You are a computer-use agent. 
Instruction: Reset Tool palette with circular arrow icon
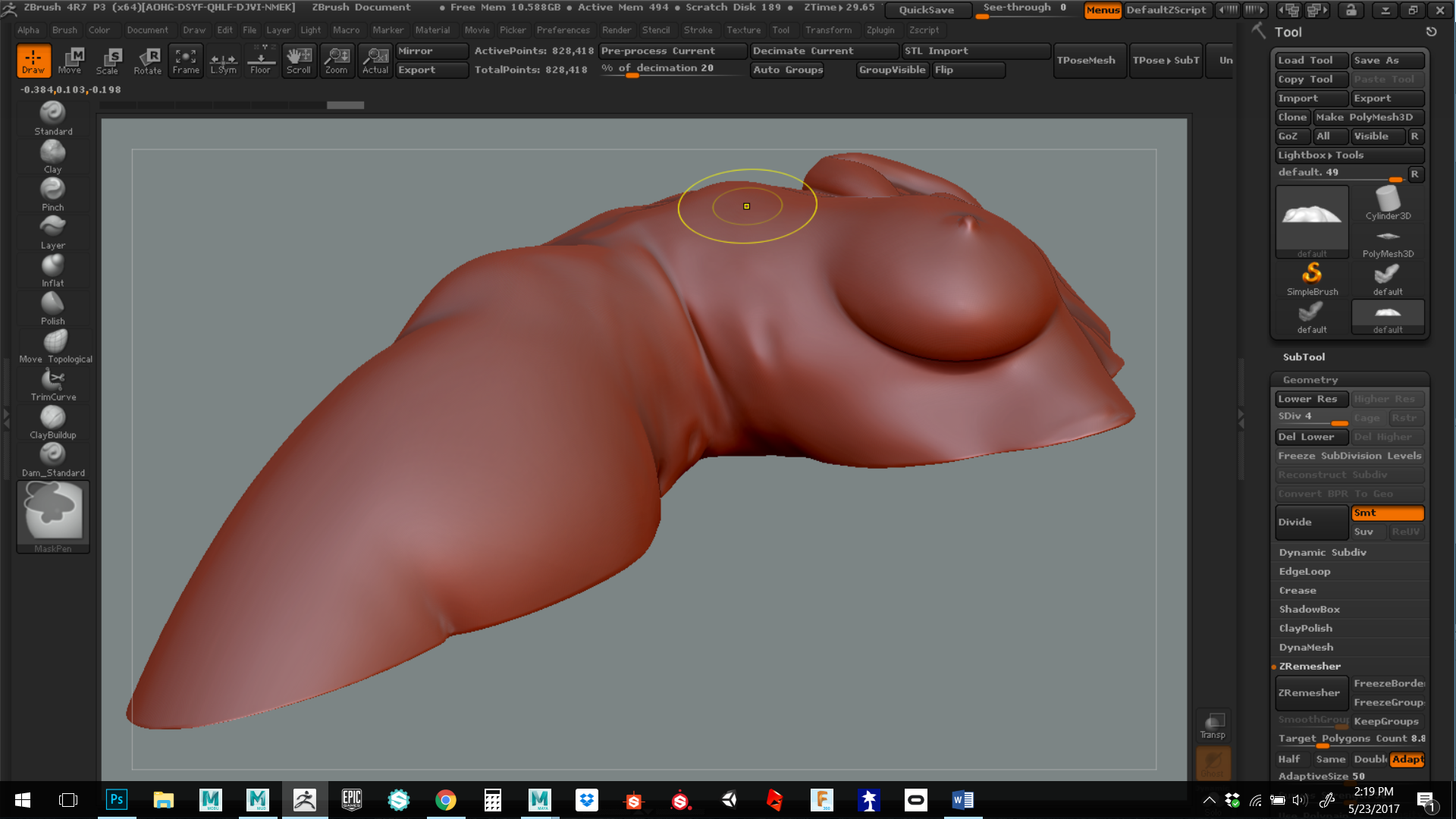tap(1431, 32)
